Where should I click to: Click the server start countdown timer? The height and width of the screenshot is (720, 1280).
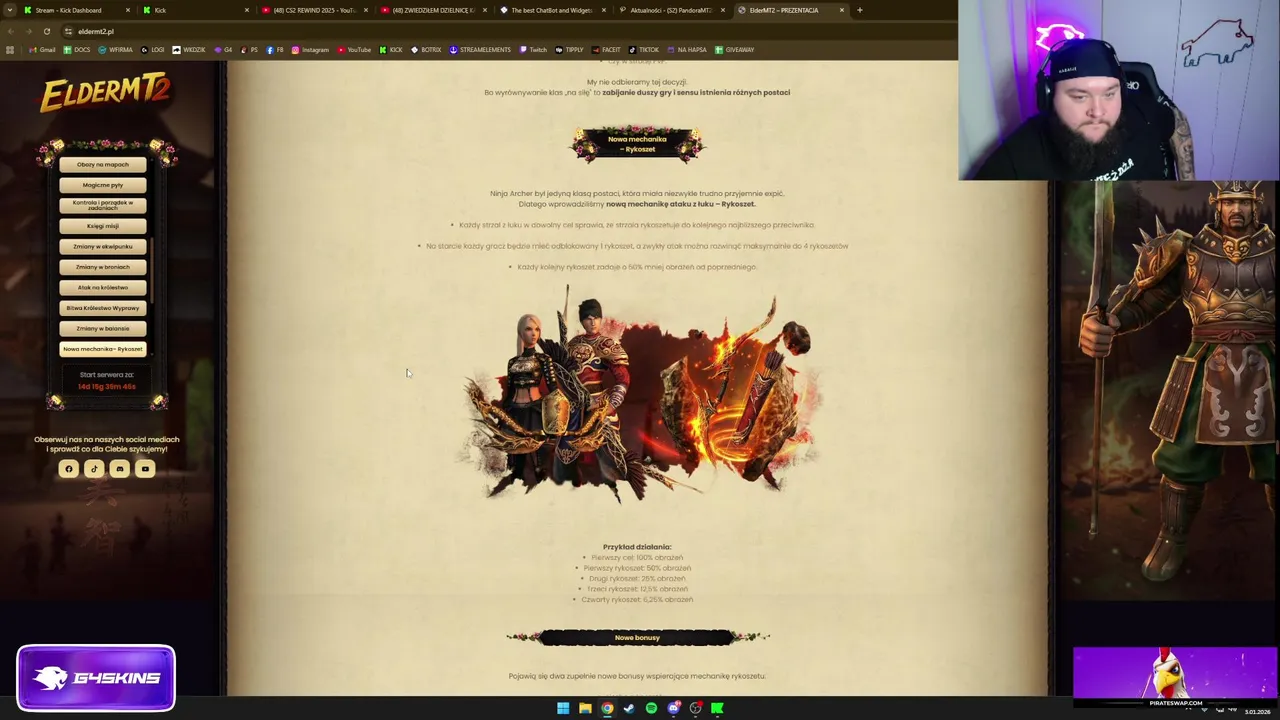107,386
